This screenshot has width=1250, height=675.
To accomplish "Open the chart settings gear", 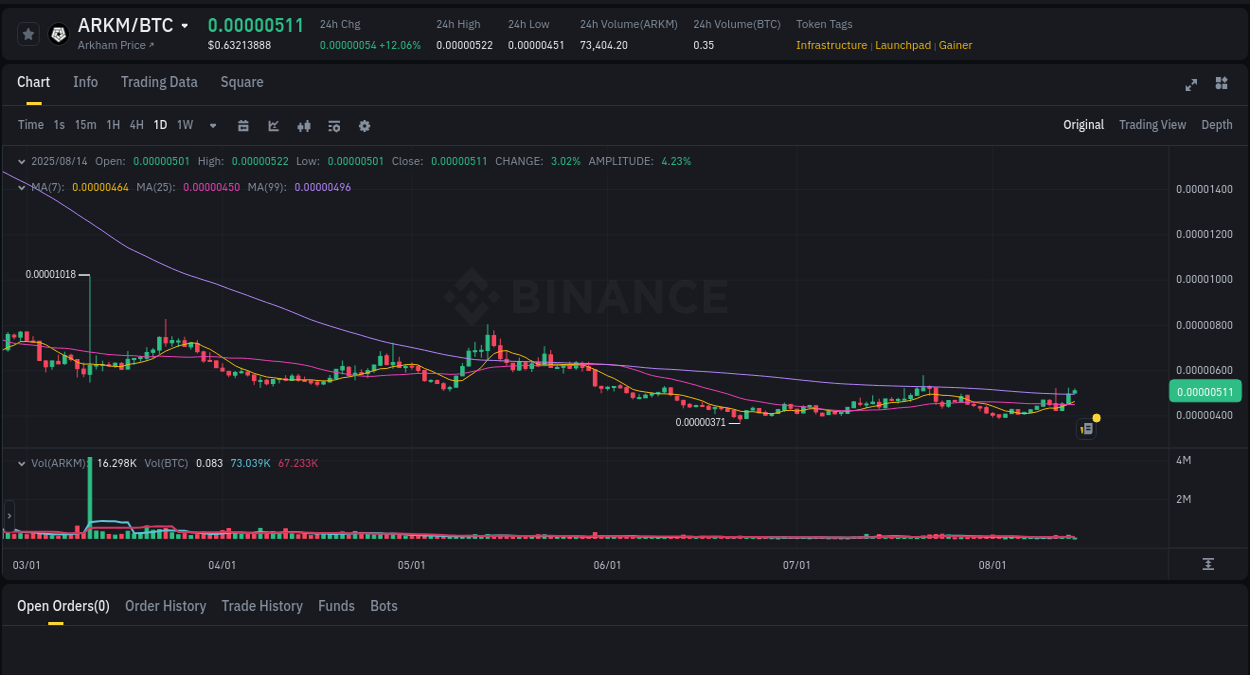I will [x=364, y=125].
